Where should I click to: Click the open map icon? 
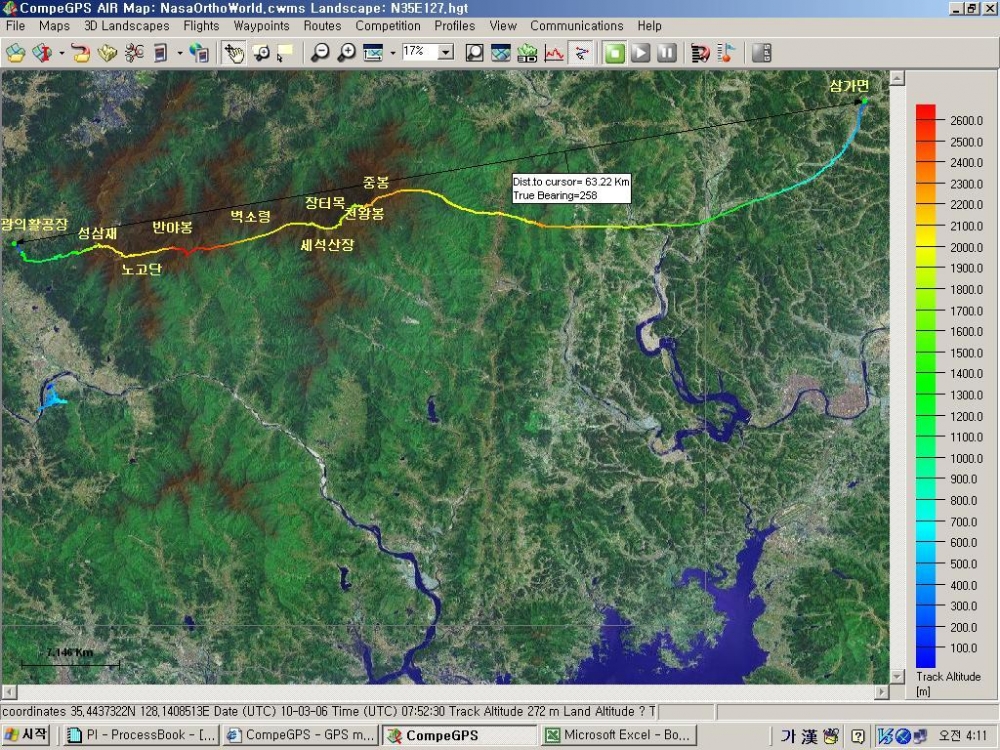16,52
